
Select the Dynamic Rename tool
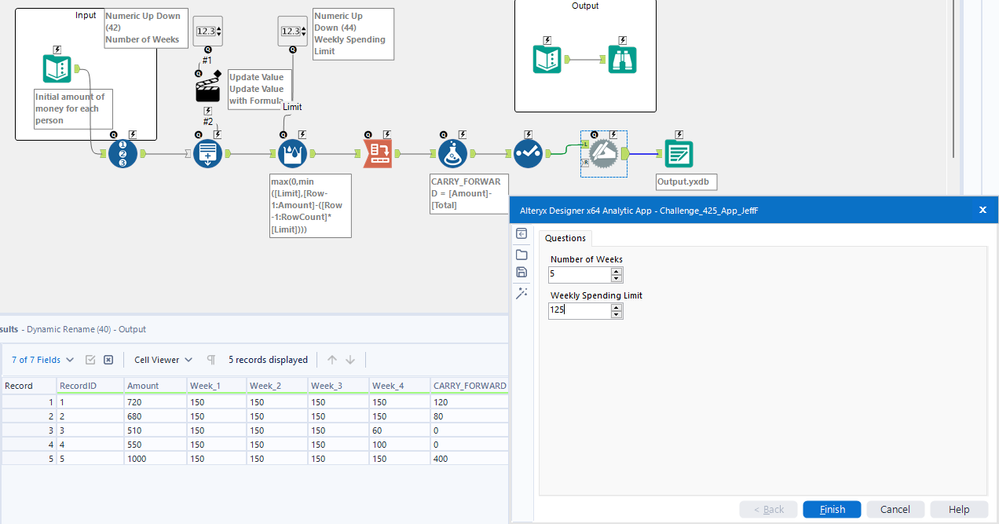pyautogui.click(x=603, y=154)
